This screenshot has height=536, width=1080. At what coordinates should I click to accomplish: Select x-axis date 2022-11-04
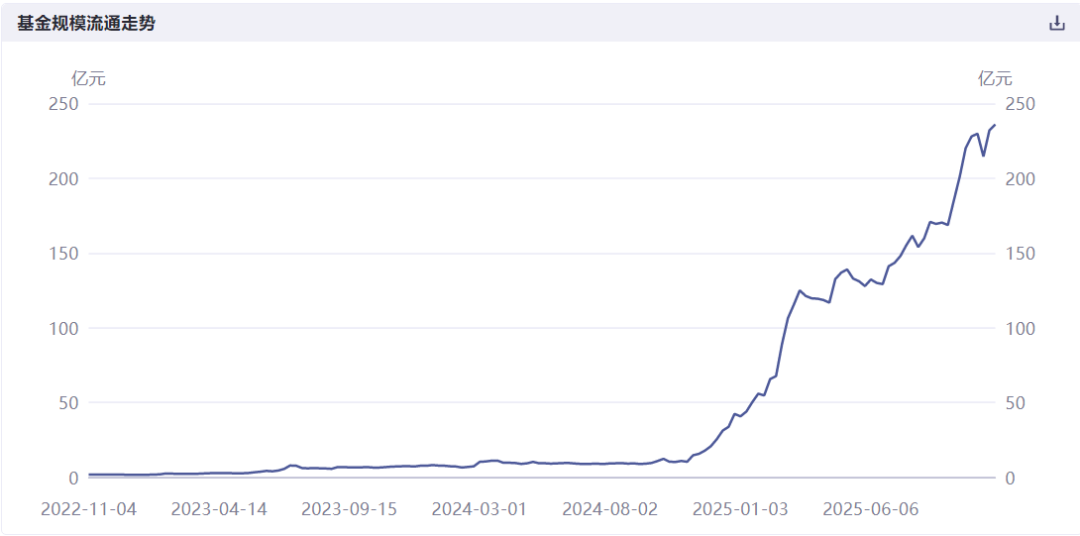[89, 509]
